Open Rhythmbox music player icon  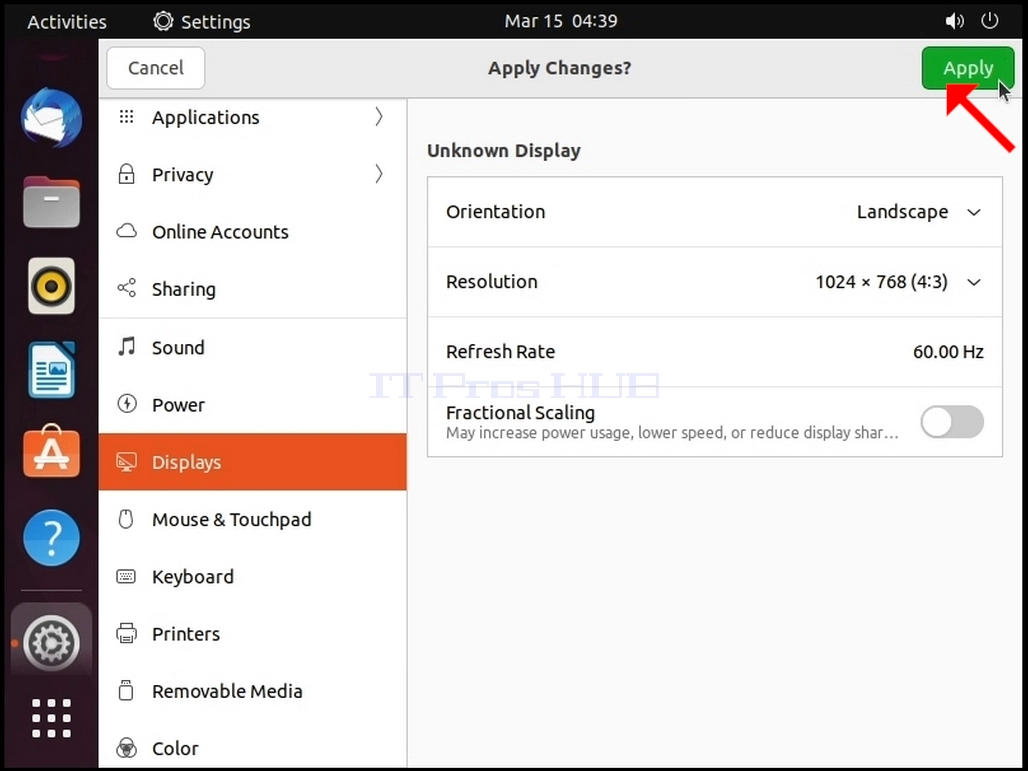pyautogui.click(x=51, y=286)
